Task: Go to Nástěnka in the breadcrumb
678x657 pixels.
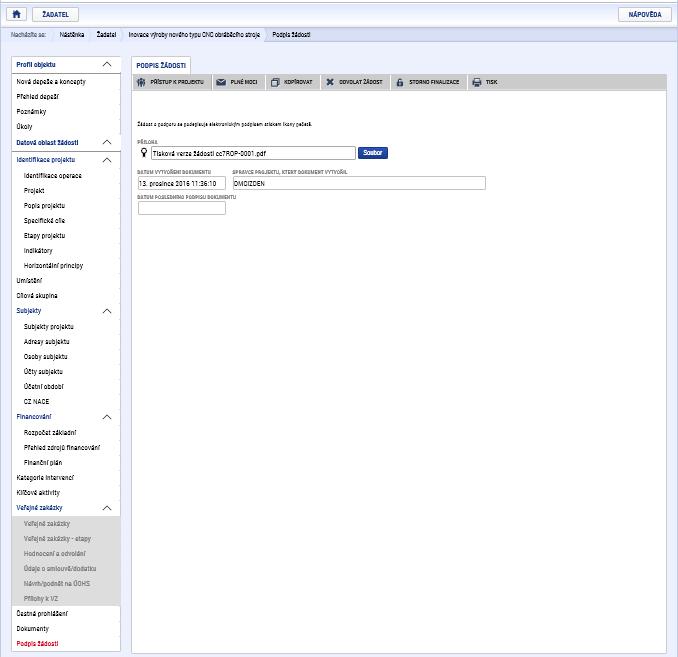Action: point(72,35)
